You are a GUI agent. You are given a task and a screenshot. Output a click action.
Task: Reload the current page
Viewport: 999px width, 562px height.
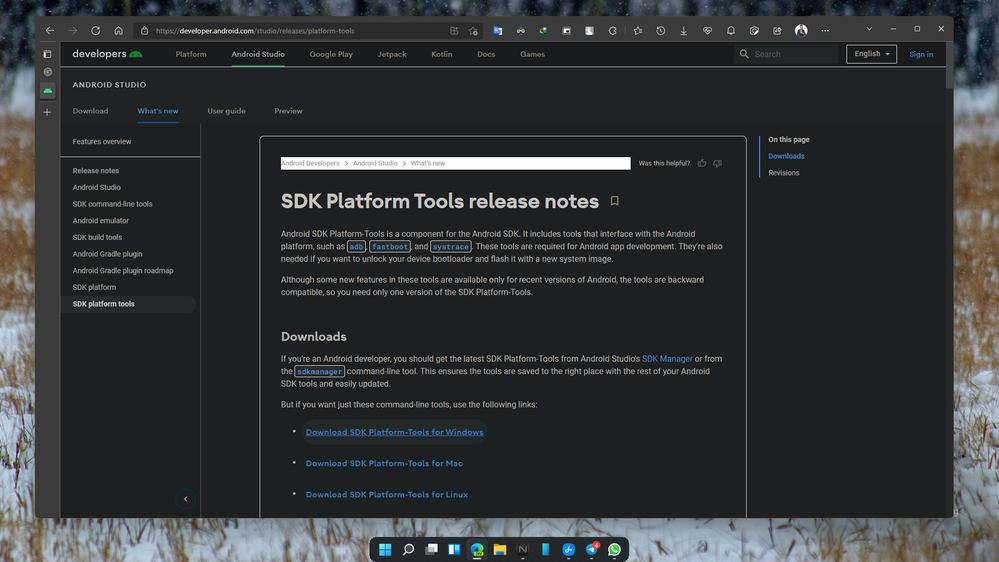click(96, 31)
